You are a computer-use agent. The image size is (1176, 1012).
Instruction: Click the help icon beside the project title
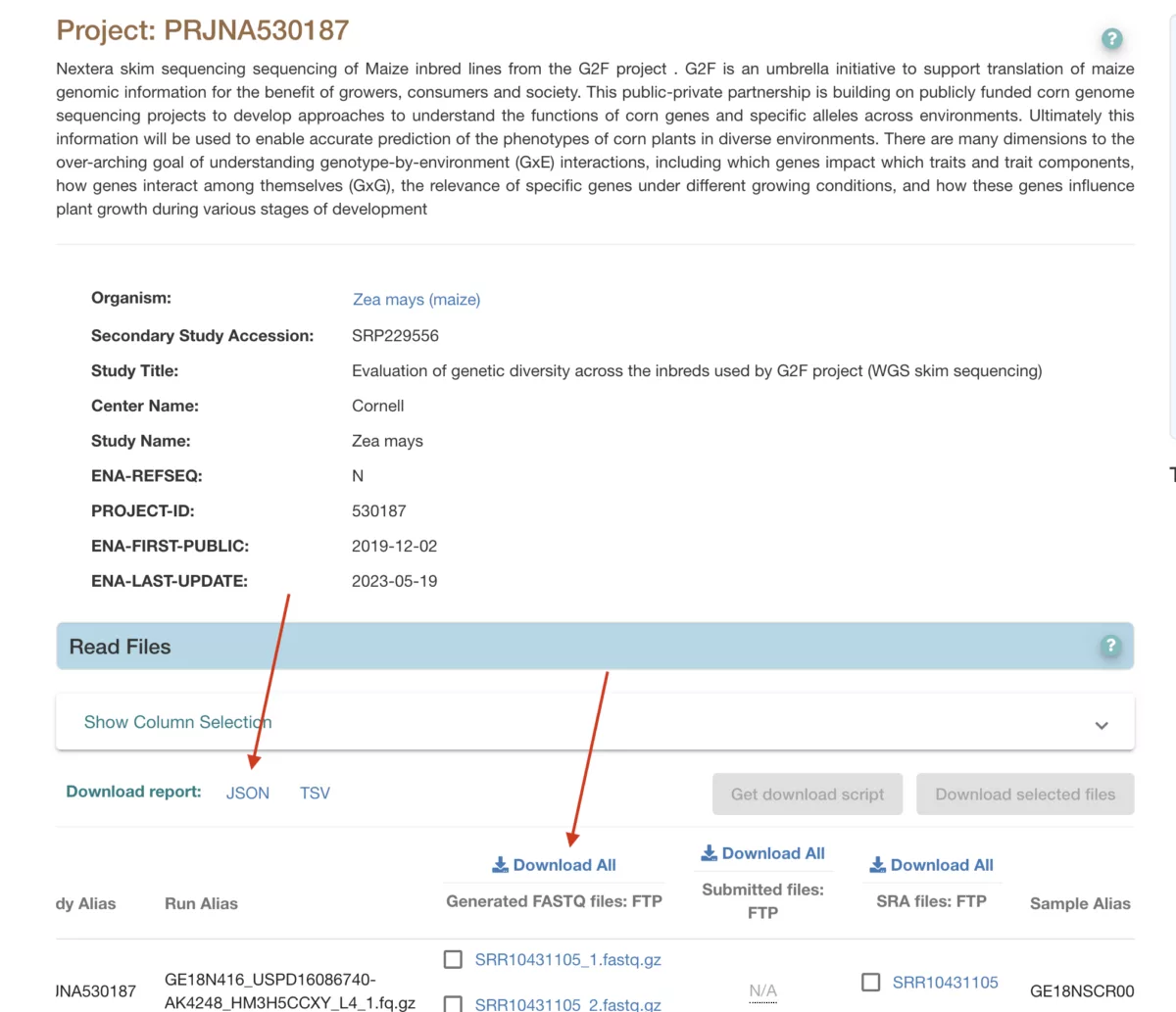tap(1111, 39)
